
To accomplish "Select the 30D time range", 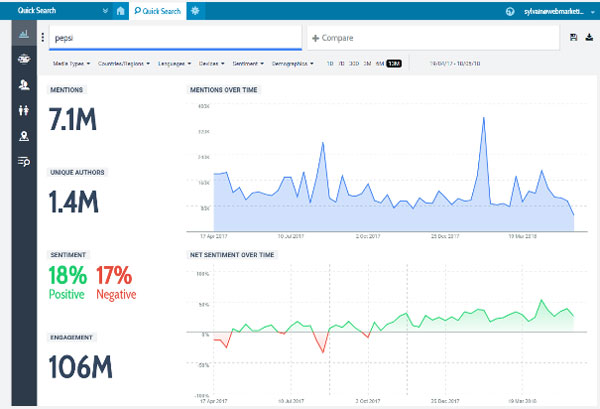I will 354,64.
